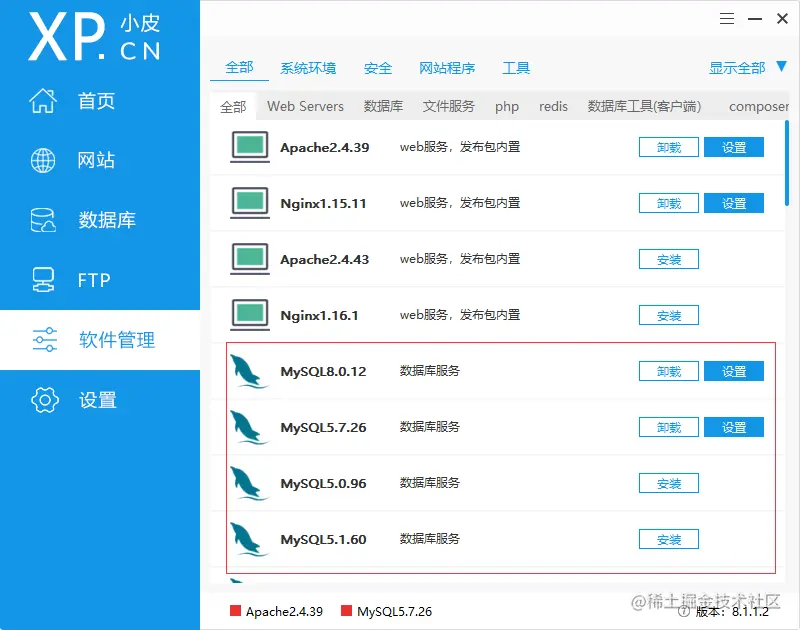The image size is (800, 630).
Task: Open the 首页 home page in sidebar
Action: (71, 100)
